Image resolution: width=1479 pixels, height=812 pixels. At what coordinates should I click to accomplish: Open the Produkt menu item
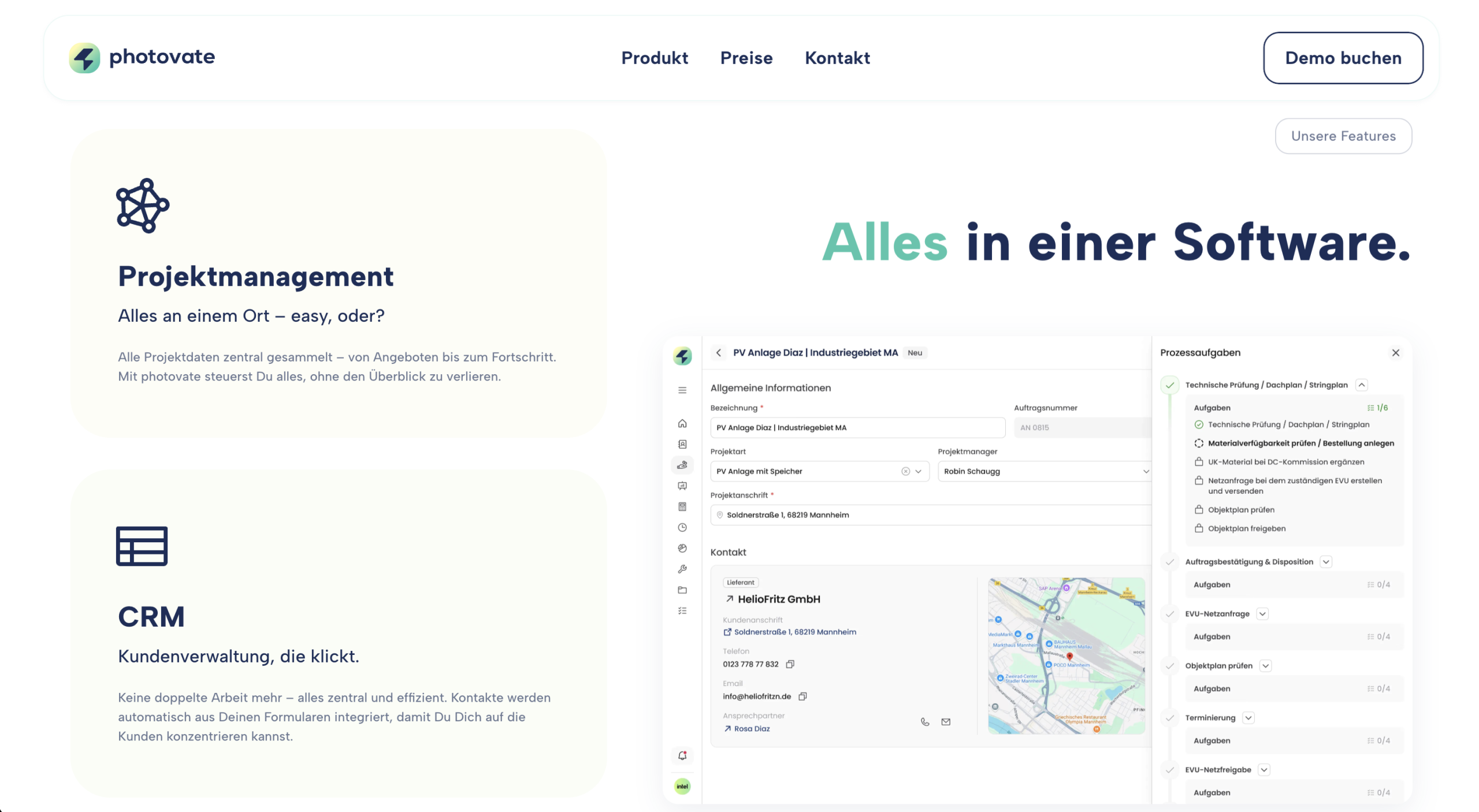pyautogui.click(x=654, y=58)
